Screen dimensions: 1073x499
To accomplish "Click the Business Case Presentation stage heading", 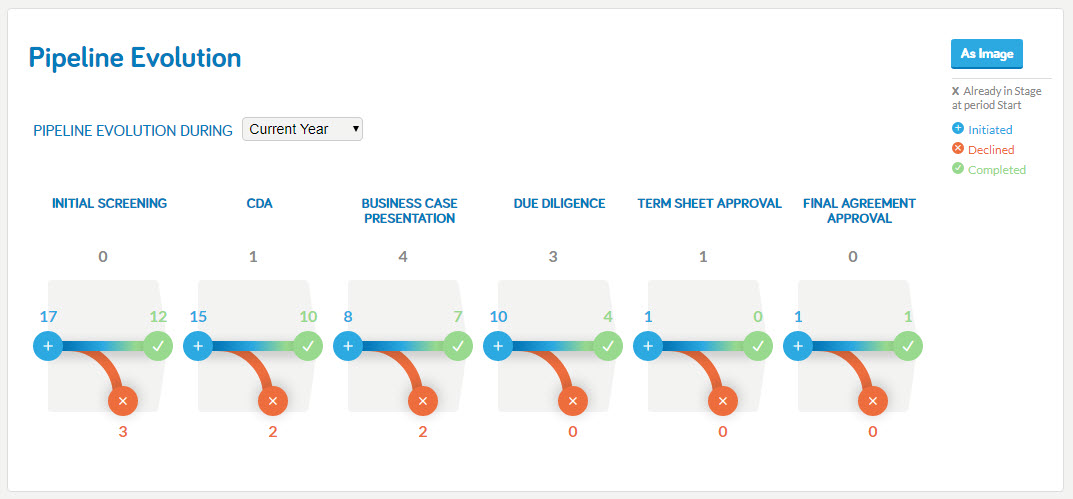I will (409, 211).
